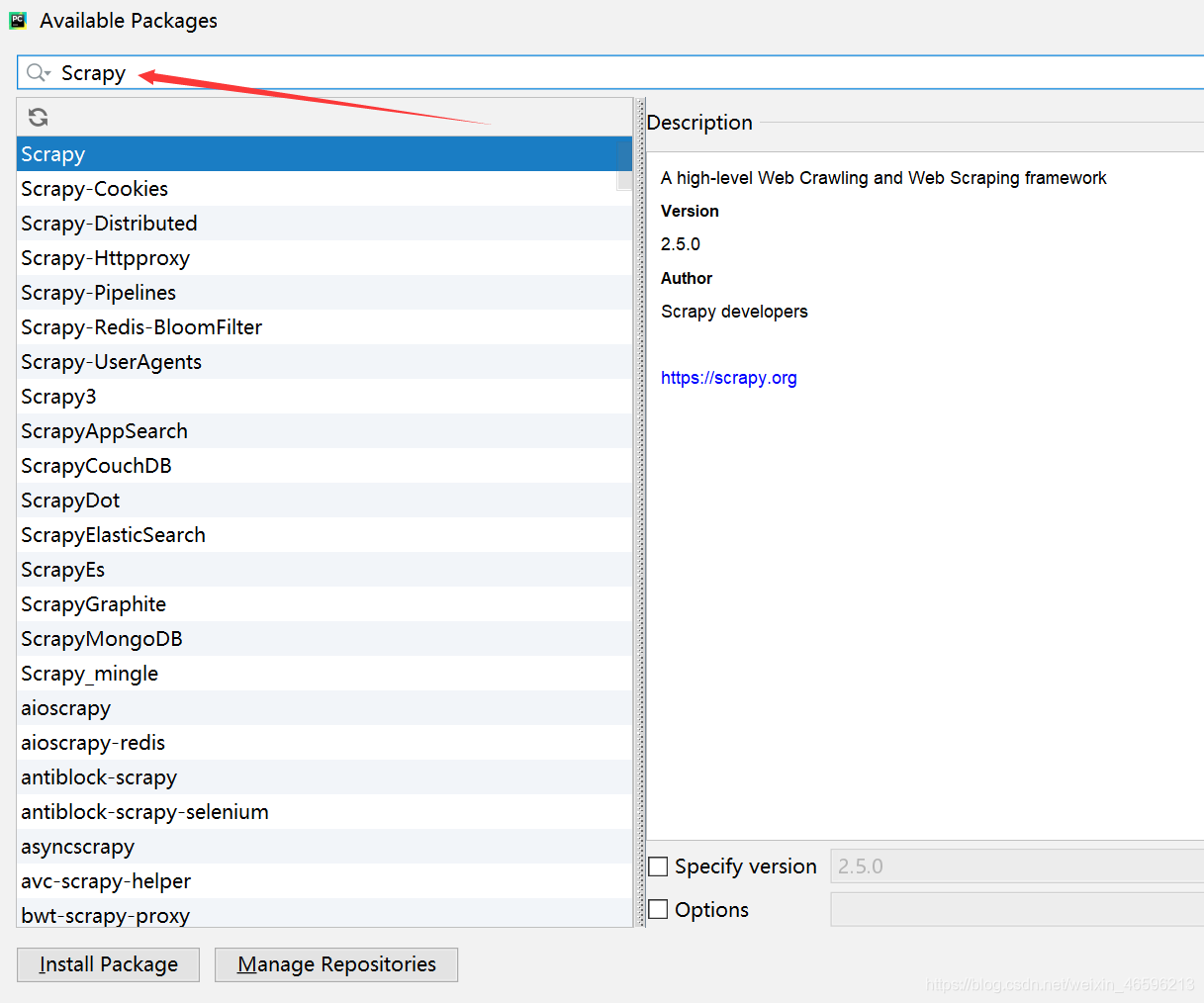
Task: Click Manage Repositories button
Action: 336,964
